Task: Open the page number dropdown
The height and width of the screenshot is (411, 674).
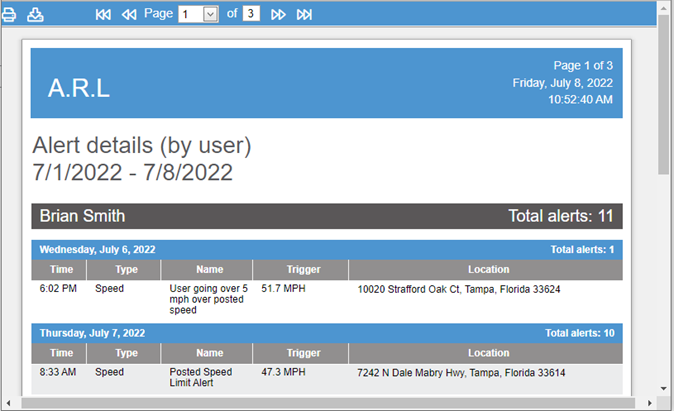Action: click(x=211, y=14)
